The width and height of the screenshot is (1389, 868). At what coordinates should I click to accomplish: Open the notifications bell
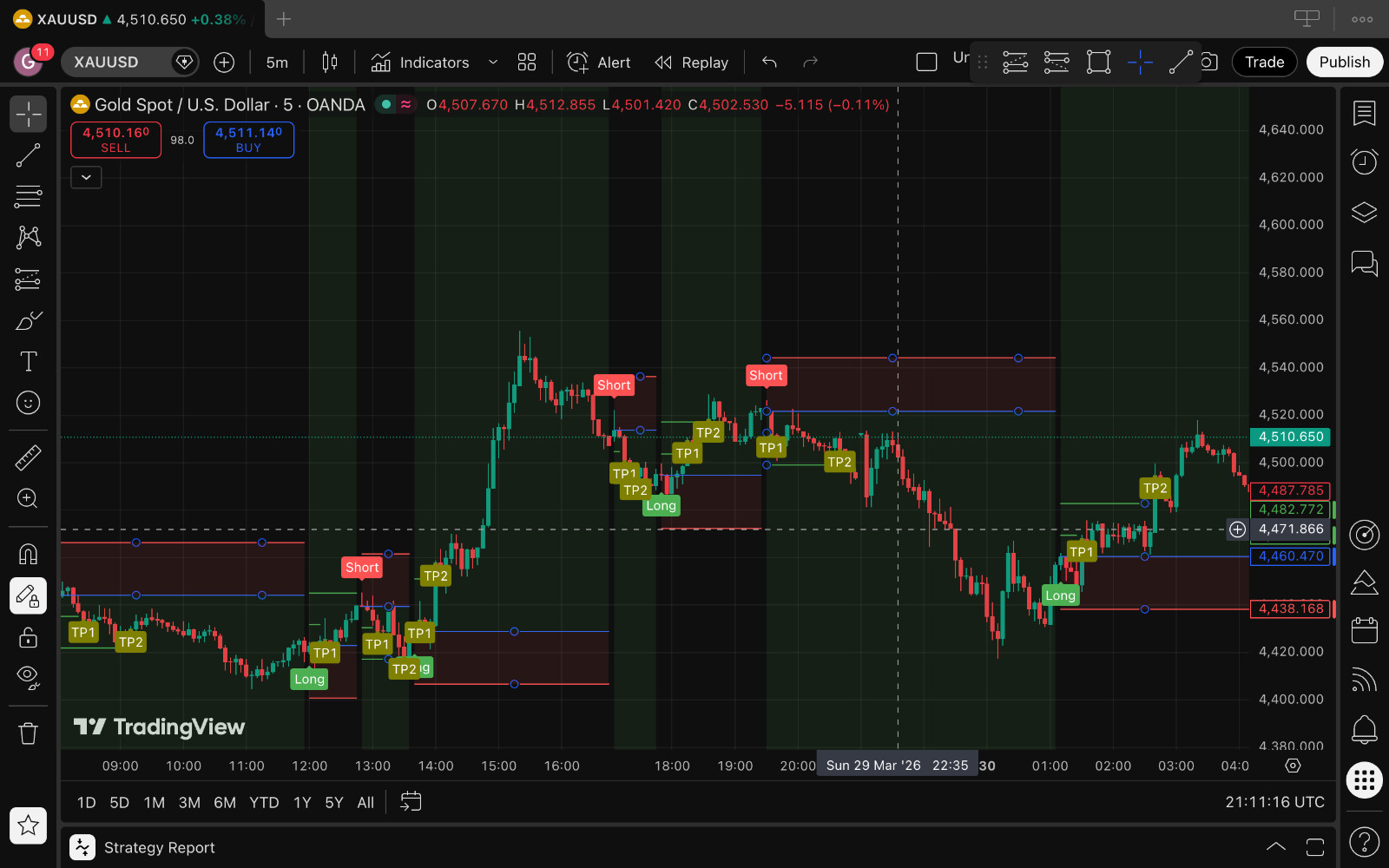point(1364,730)
